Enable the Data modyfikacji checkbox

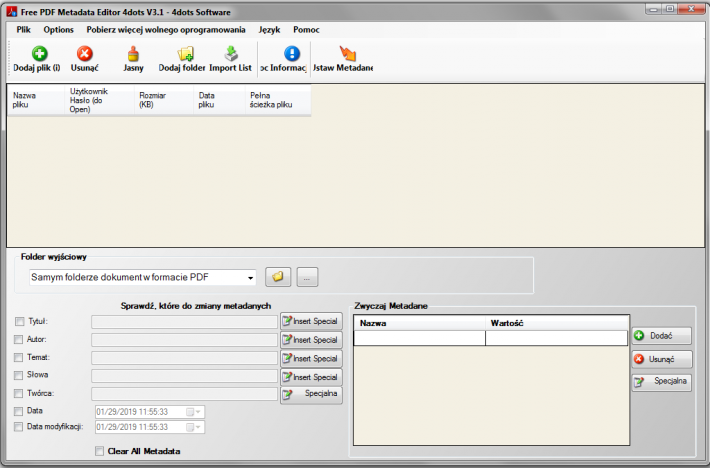point(18,427)
